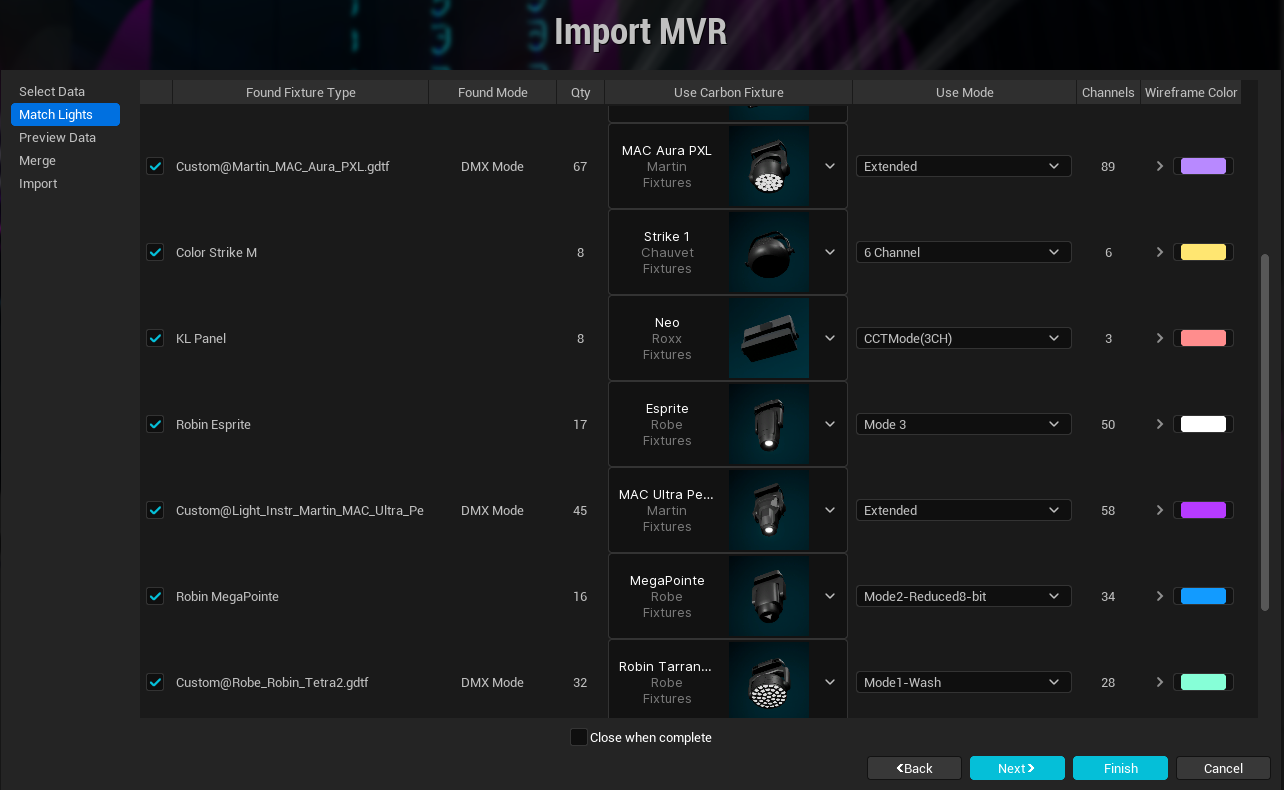The width and height of the screenshot is (1284, 790).
Task: Pick the lavender wireframe color for MAC Aura PXL
Action: [x=1203, y=166]
